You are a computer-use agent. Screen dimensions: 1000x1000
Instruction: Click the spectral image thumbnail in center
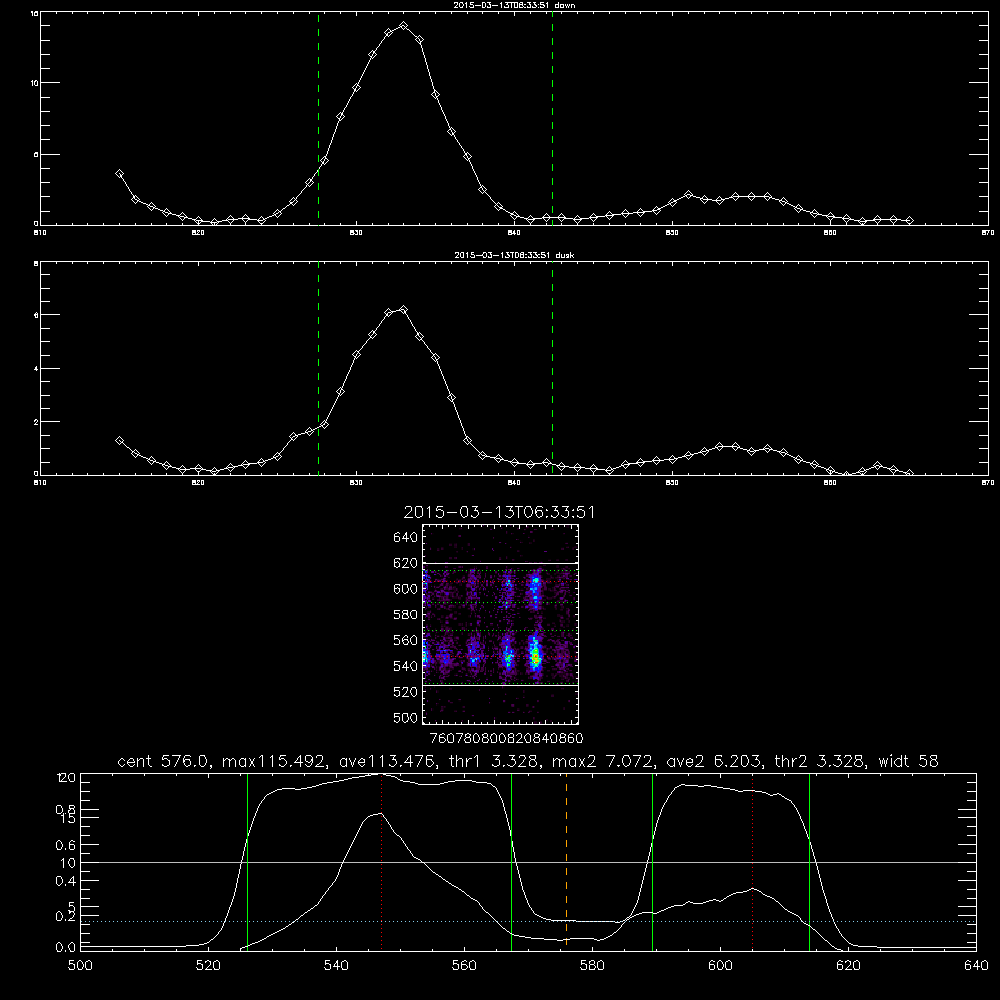click(500, 624)
